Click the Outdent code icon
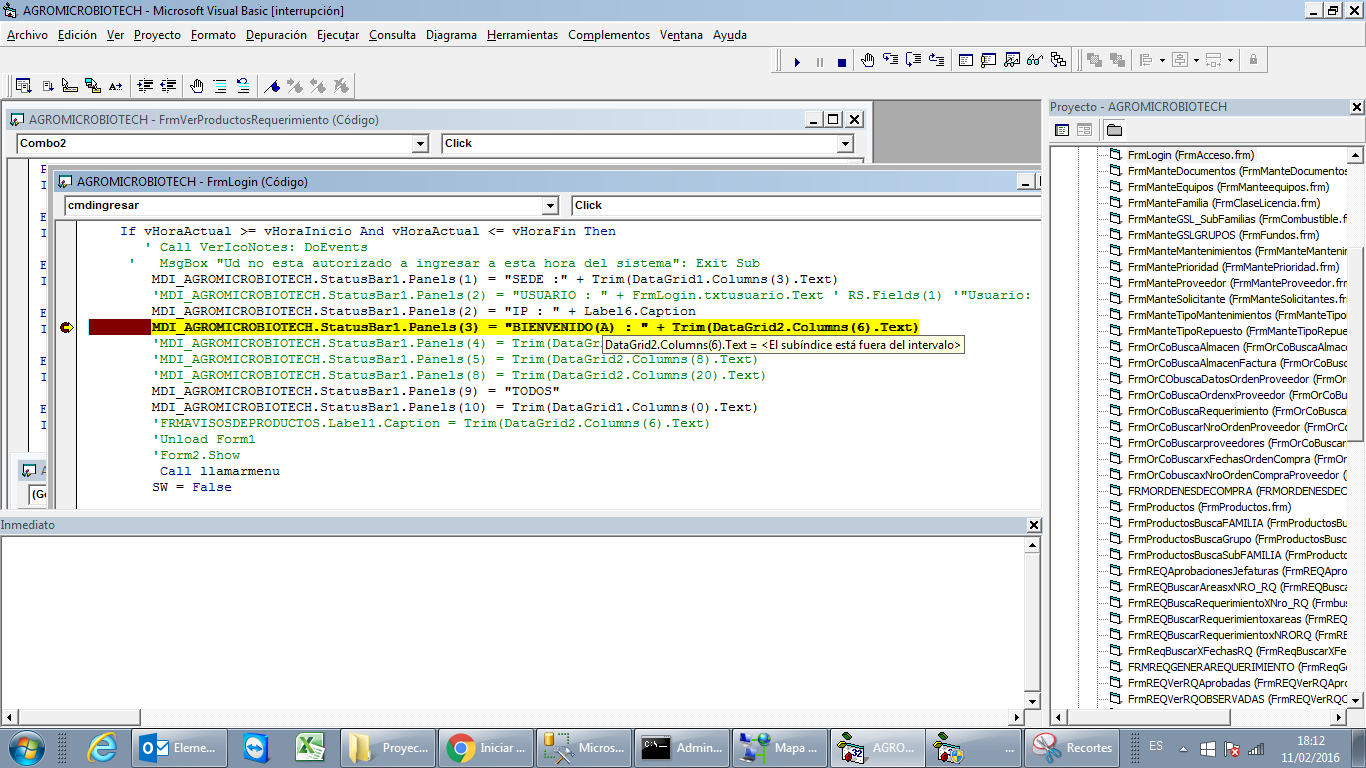Image resolution: width=1366 pixels, height=768 pixels. coord(168,86)
